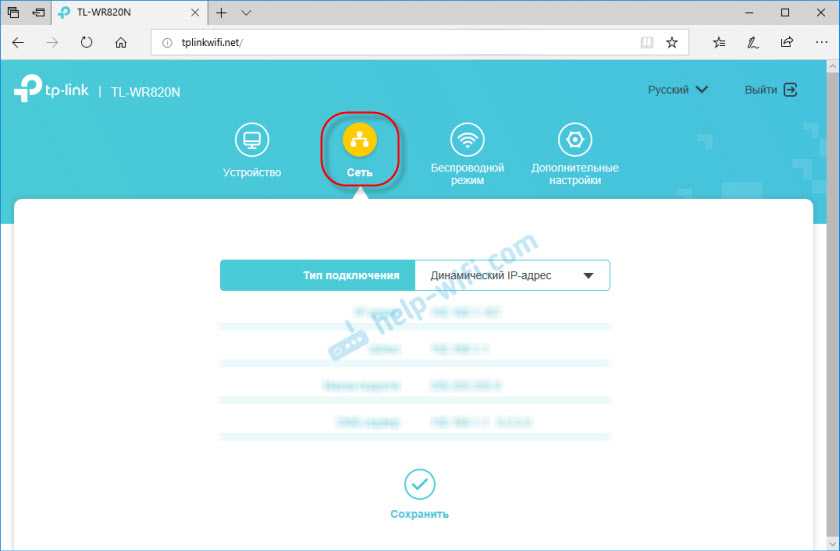Go back in browser
This screenshot has height=551, width=840.
tap(18, 42)
